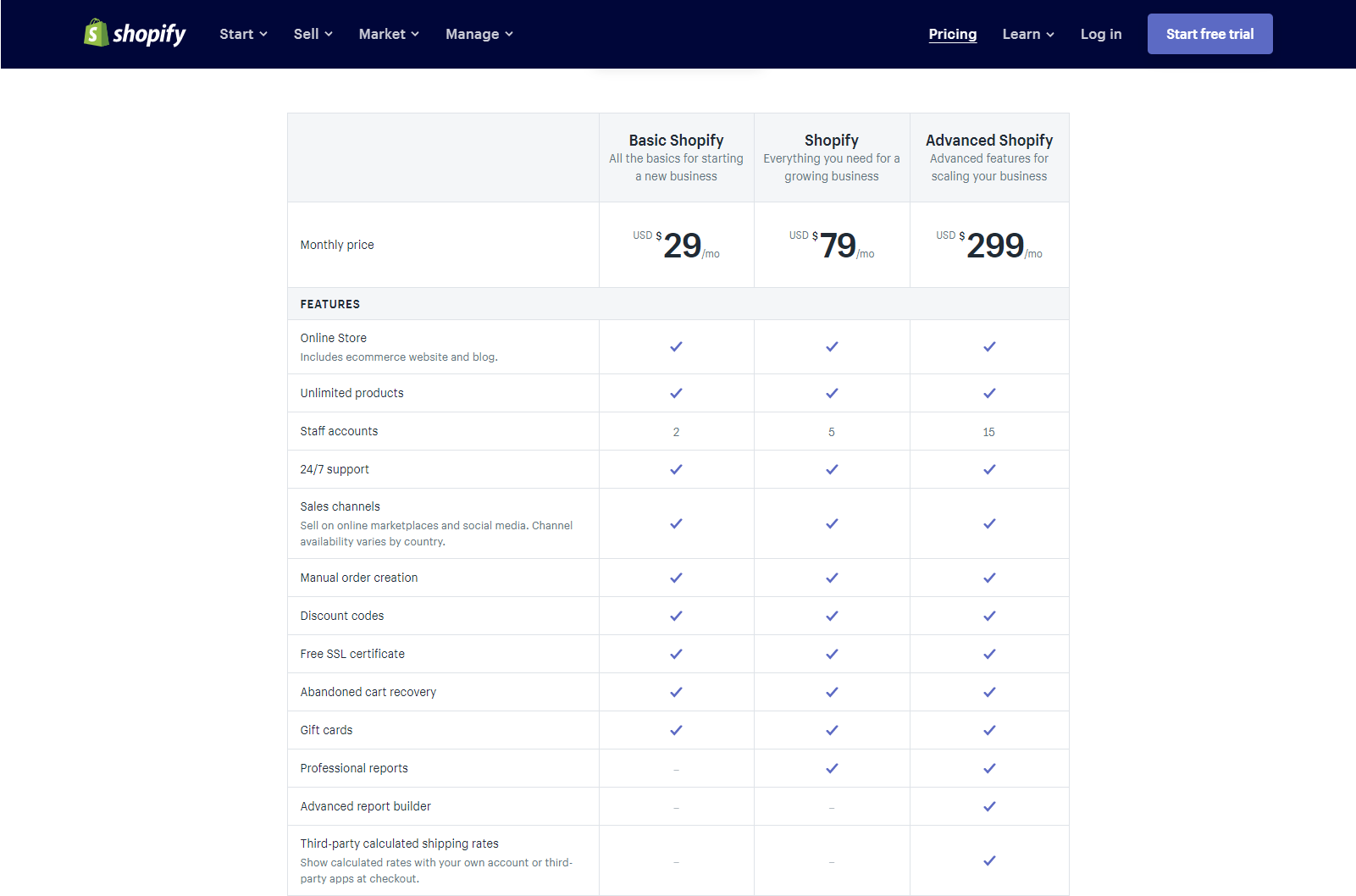Screen dimensions: 1356x896
Task: Click the staff accounts value 2
Action: pyautogui.click(x=676, y=432)
